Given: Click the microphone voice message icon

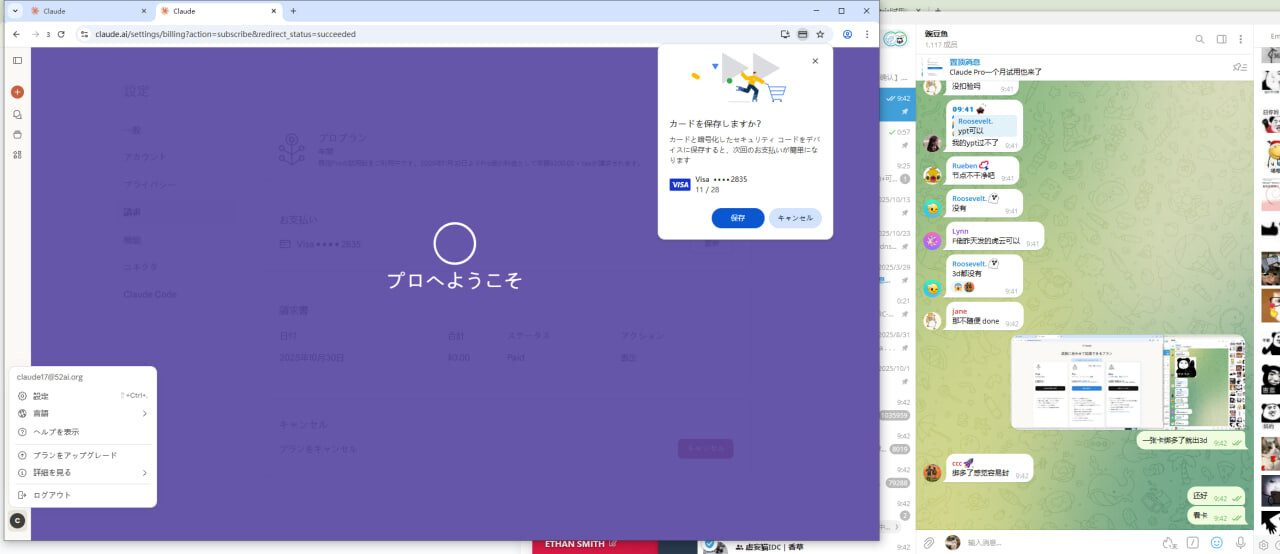Looking at the screenshot, I should click(1241, 542).
